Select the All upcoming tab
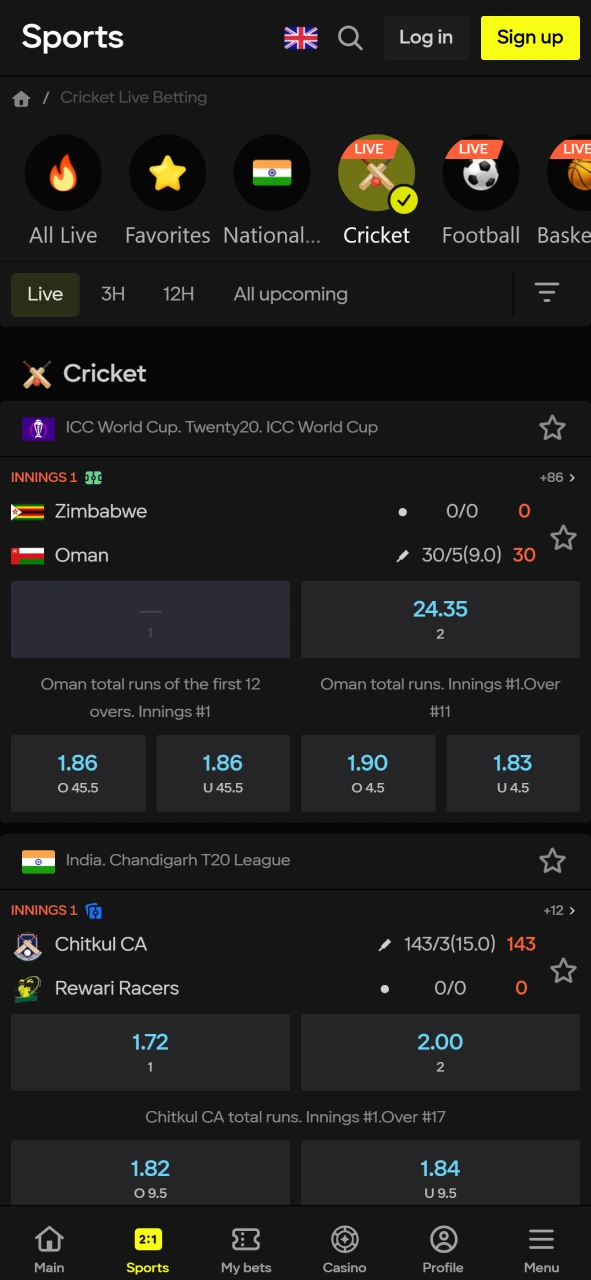 click(x=290, y=294)
